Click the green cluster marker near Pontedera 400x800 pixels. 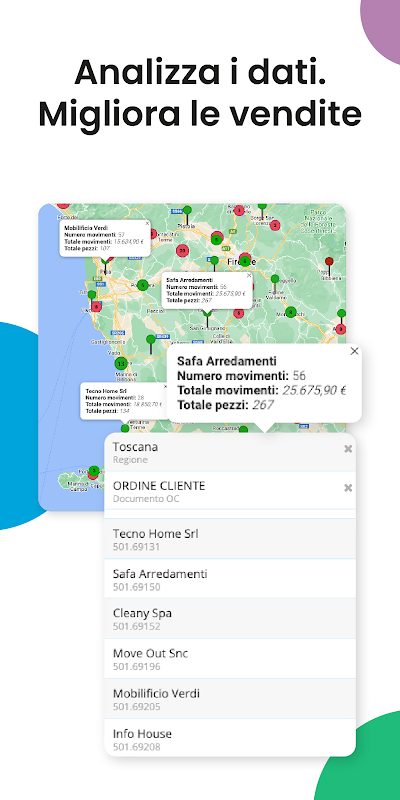[x=143, y=285]
